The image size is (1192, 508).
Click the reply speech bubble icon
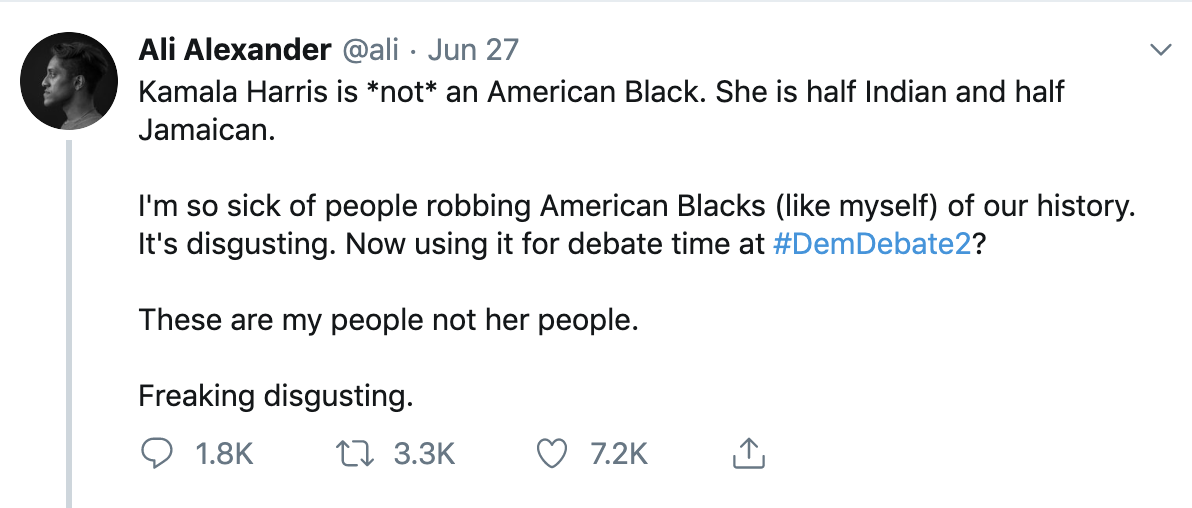157,453
